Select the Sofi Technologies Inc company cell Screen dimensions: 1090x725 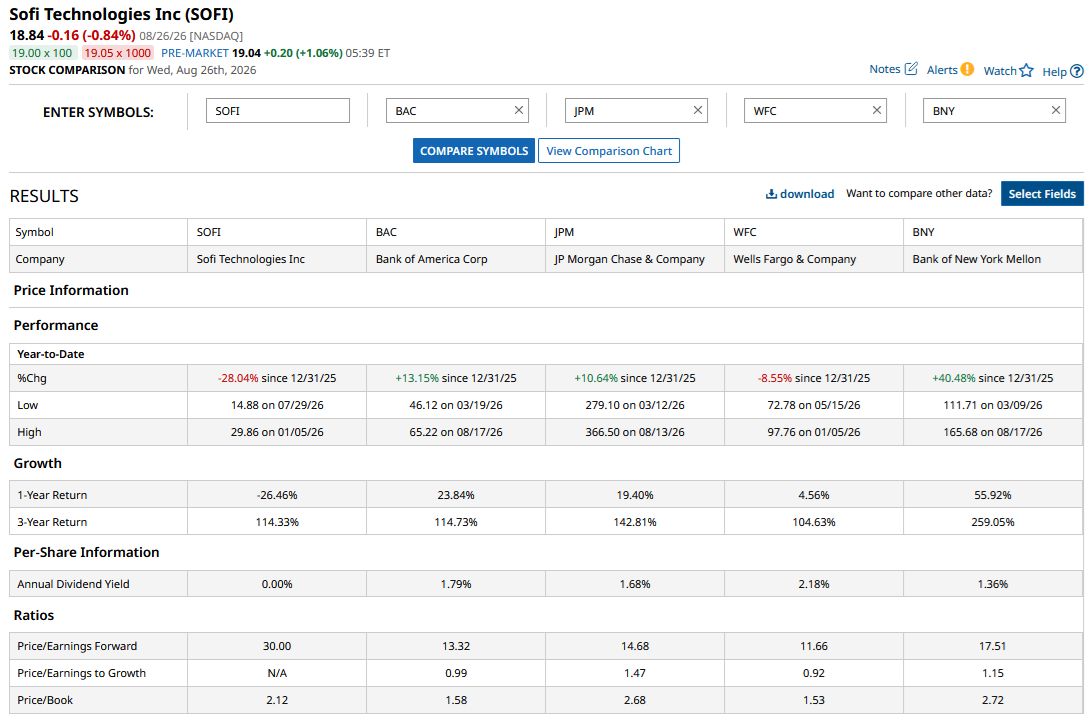pos(277,259)
